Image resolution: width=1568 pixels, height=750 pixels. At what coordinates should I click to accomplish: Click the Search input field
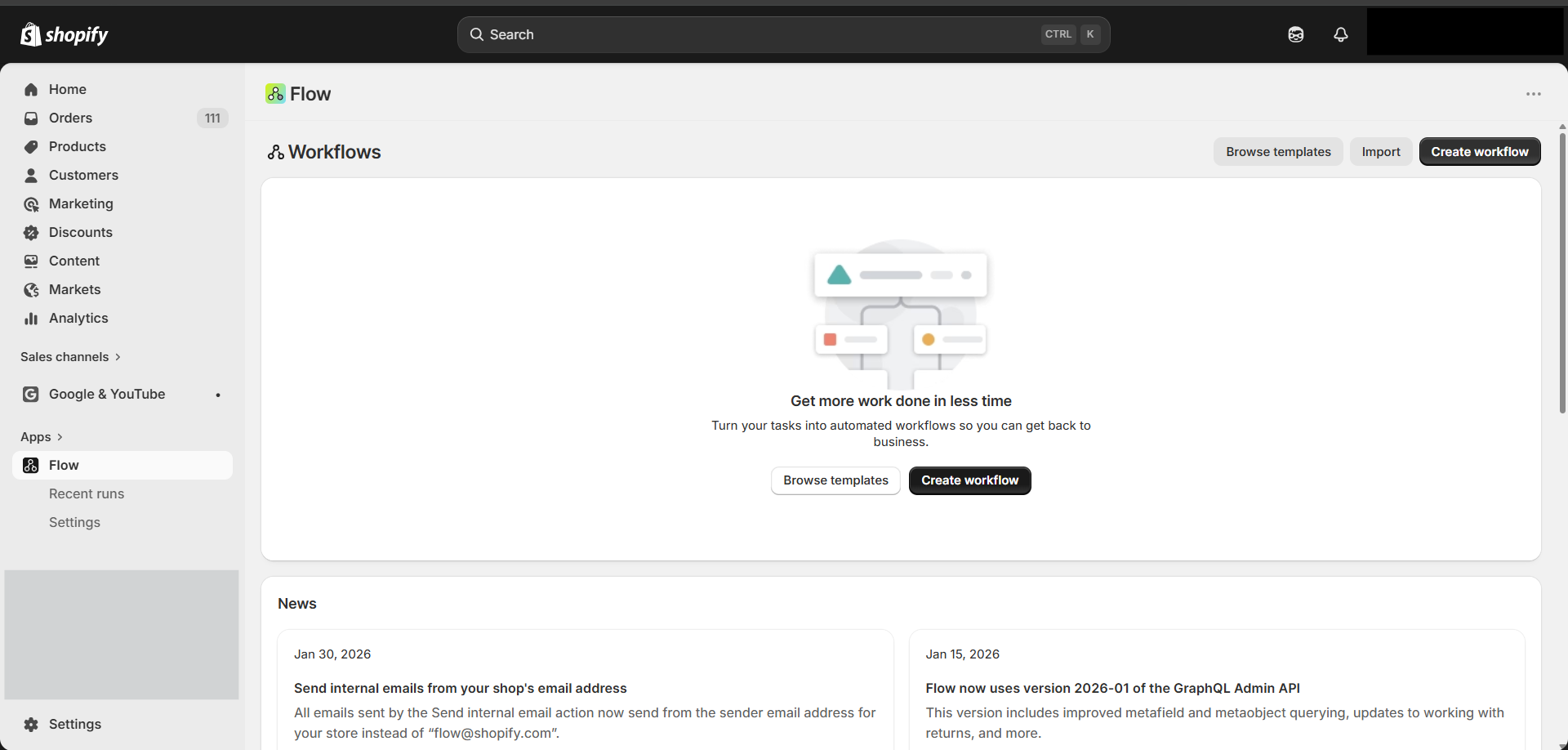[x=784, y=34]
